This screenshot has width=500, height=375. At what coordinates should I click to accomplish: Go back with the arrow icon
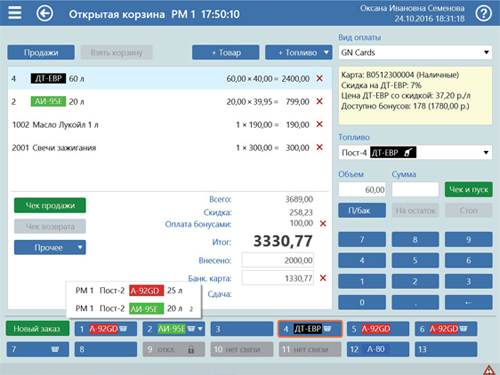(x=45, y=14)
